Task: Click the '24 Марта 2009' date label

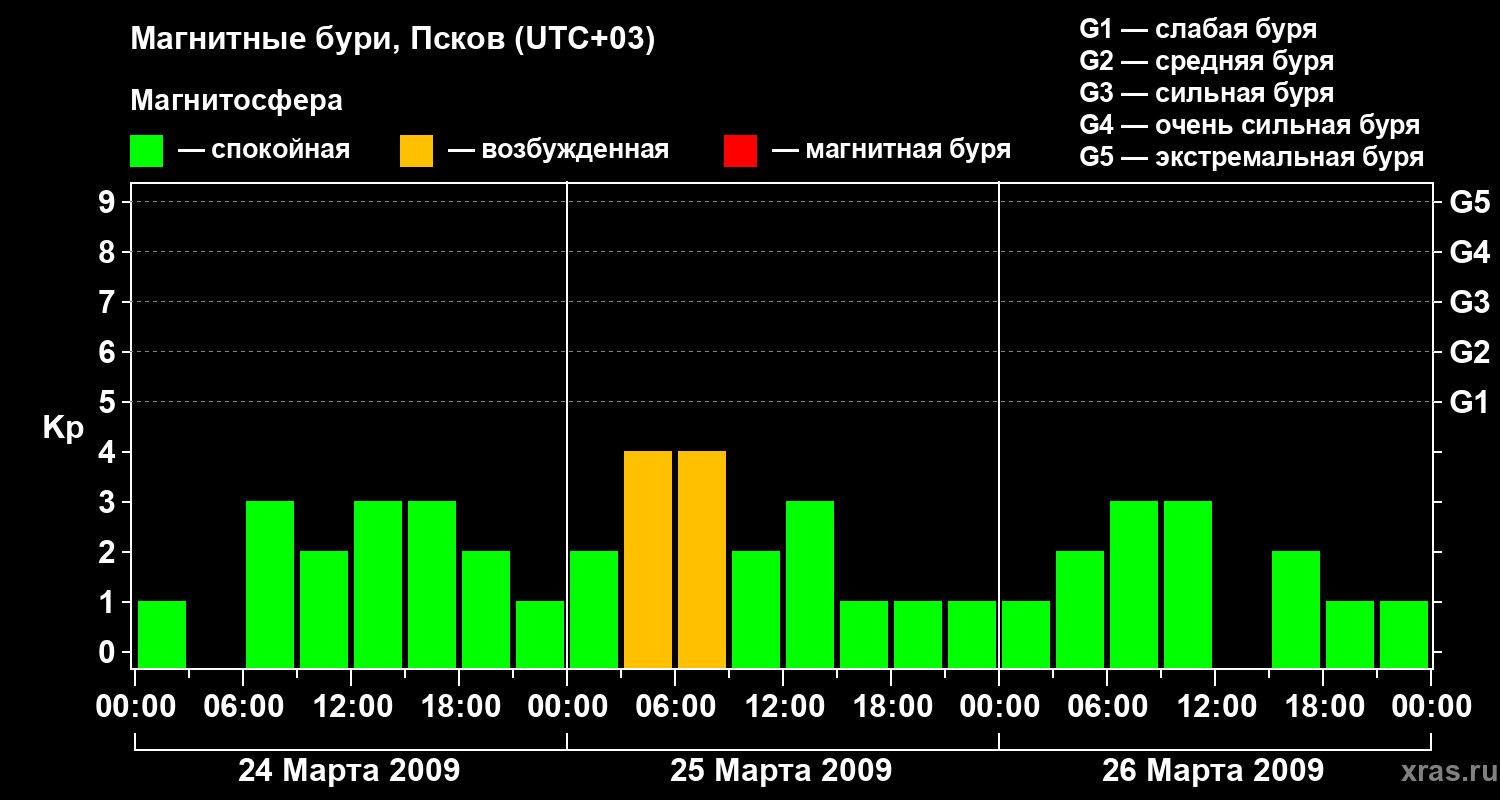Action: tap(349, 771)
